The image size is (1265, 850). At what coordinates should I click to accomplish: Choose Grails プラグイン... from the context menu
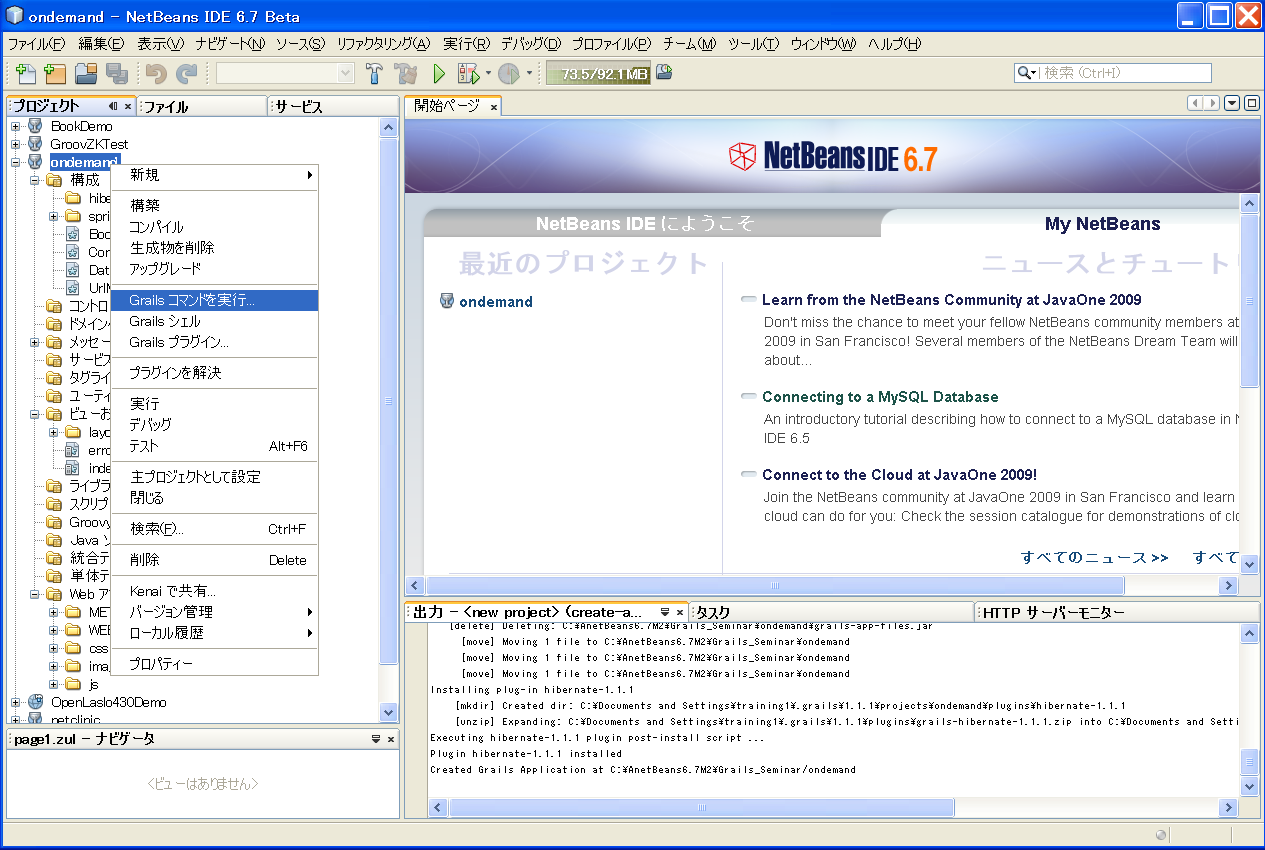point(214,342)
